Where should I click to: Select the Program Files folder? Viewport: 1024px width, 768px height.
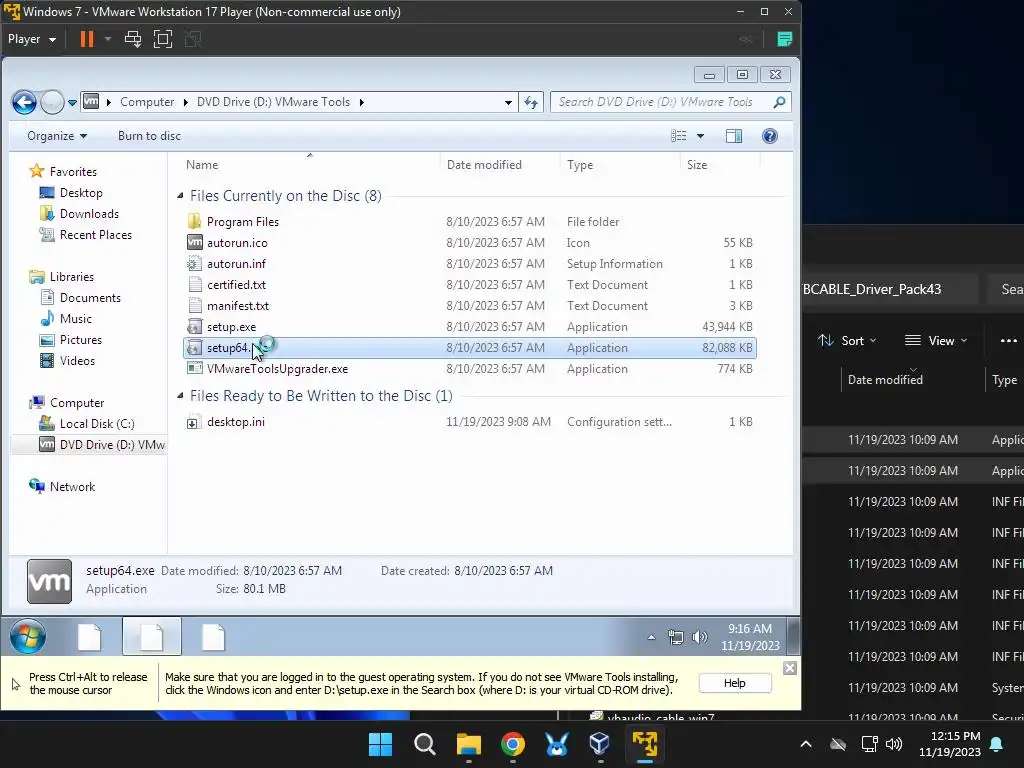(470, 222)
